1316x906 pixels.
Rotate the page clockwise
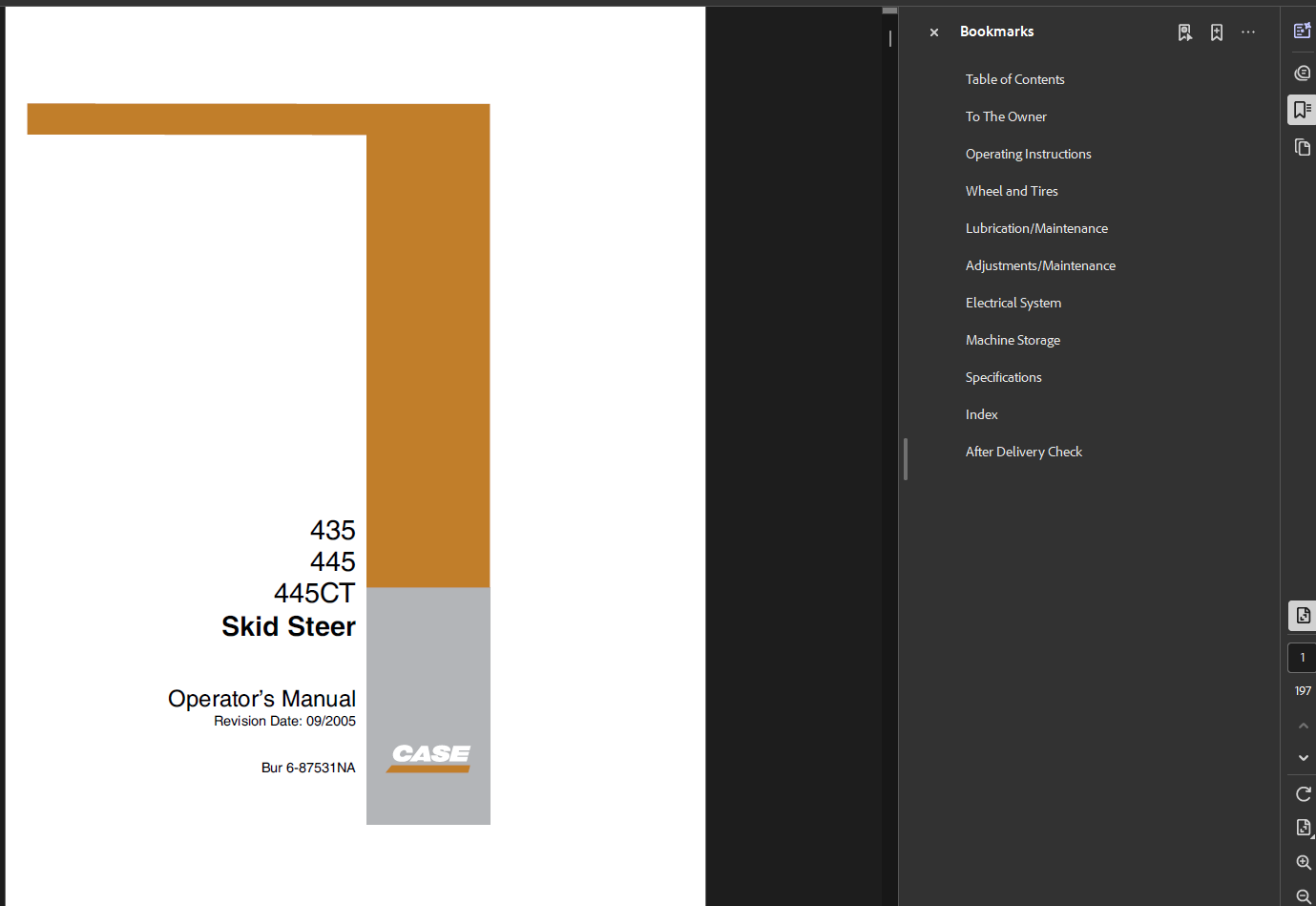click(1304, 794)
